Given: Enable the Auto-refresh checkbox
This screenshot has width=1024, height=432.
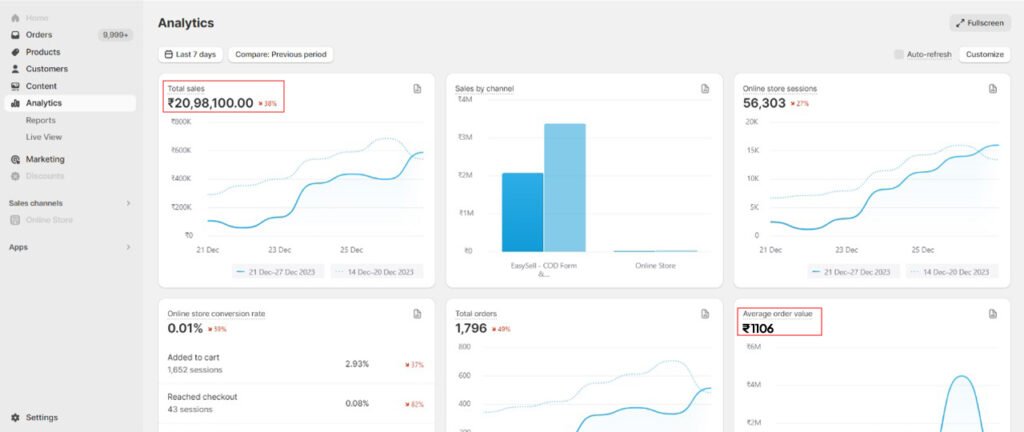Looking at the screenshot, I should click(899, 54).
